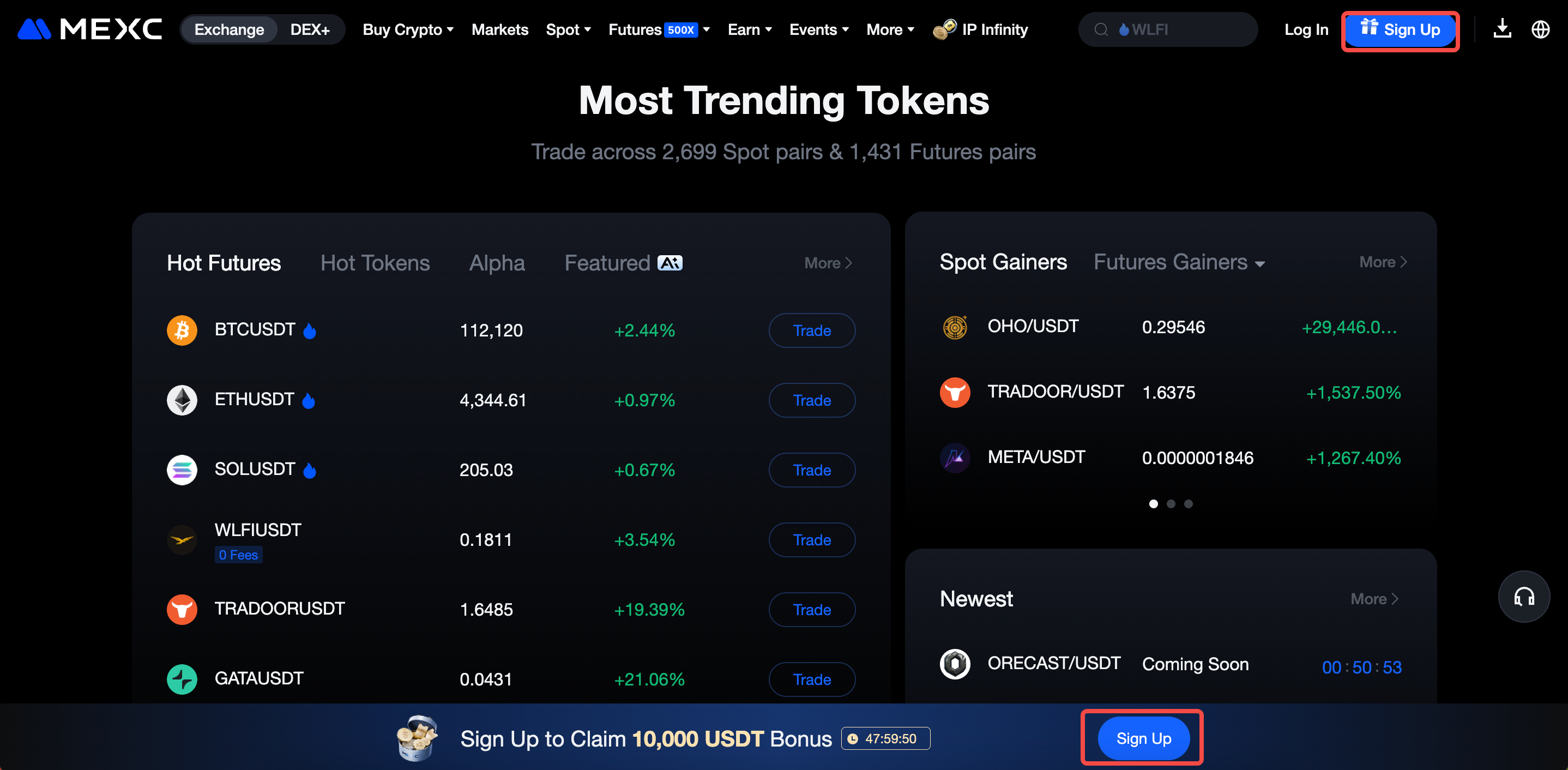The image size is (1568, 770).
Task: Open the Earn dropdown menu
Action: point(749,29)
